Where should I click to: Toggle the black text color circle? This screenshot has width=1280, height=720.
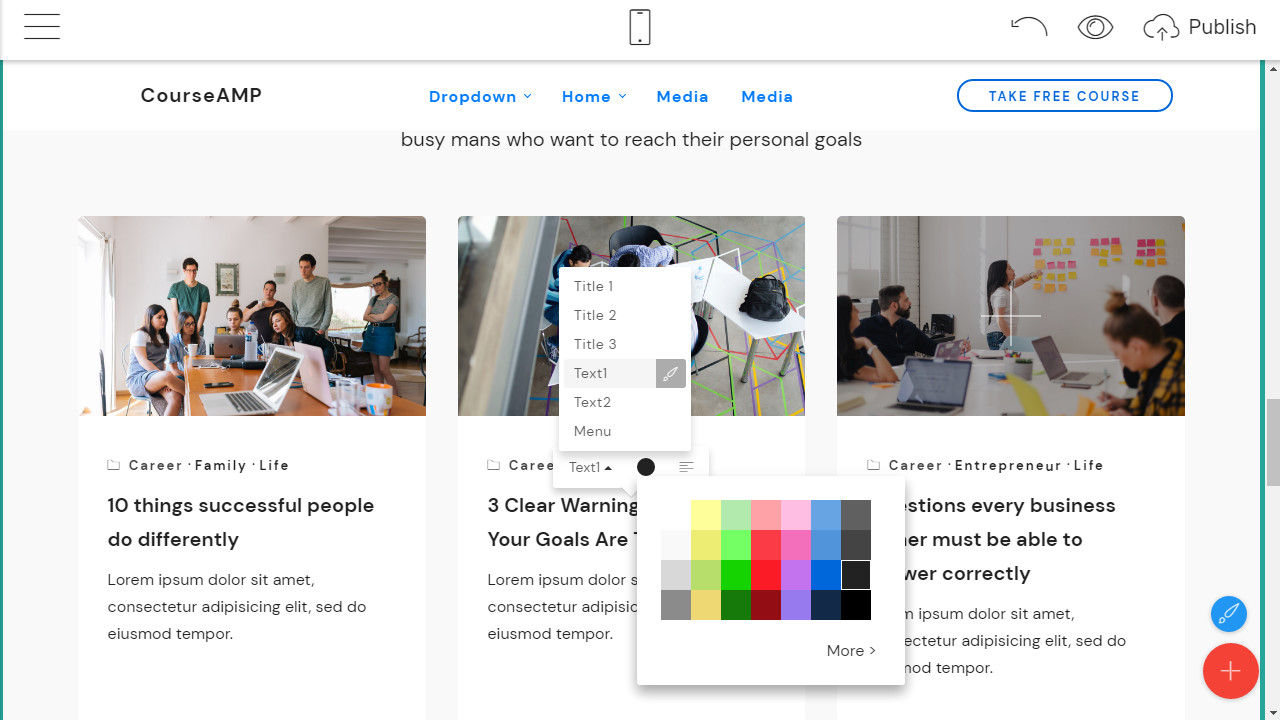pos(646,467)
